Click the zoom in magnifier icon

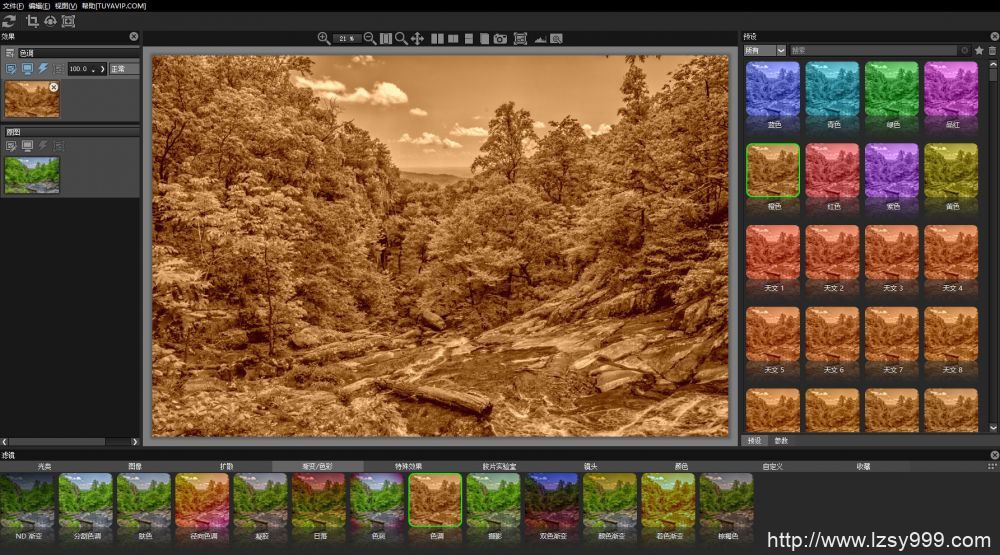click(323, 38)
